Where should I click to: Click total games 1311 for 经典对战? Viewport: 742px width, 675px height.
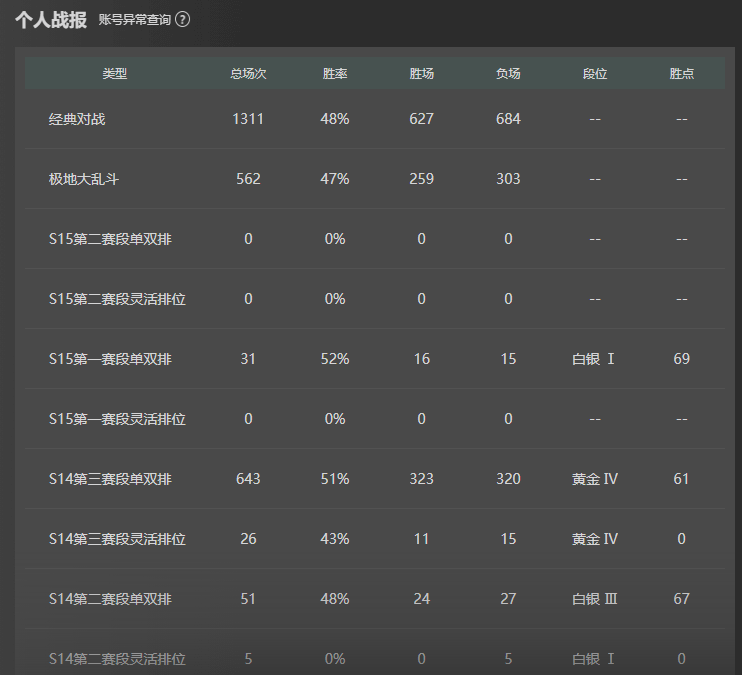click(x=248, y=119)
